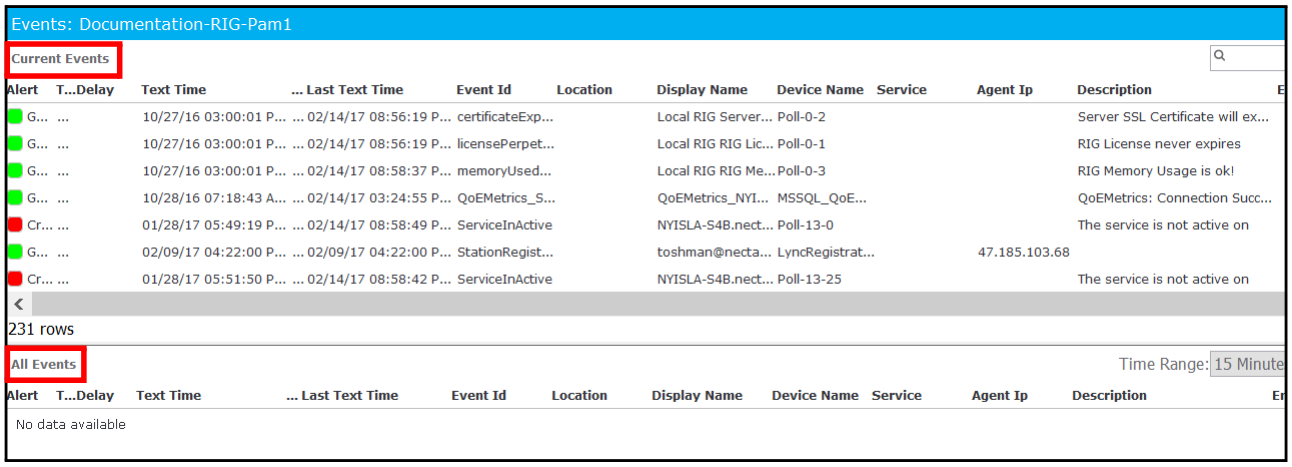Click display name toshman@necta...
The image size is (1292, 467).
point(714,252)
